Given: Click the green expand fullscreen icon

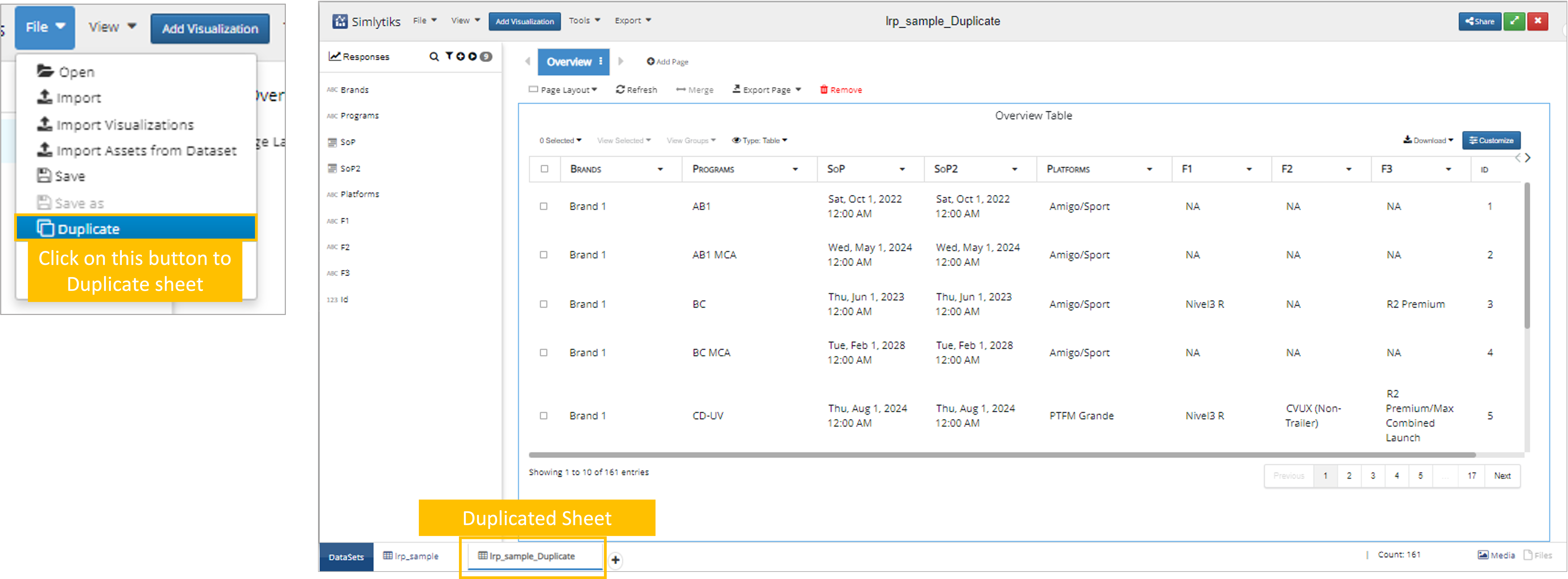Looking at the screenshot, I should click(x=1514, y=21).
